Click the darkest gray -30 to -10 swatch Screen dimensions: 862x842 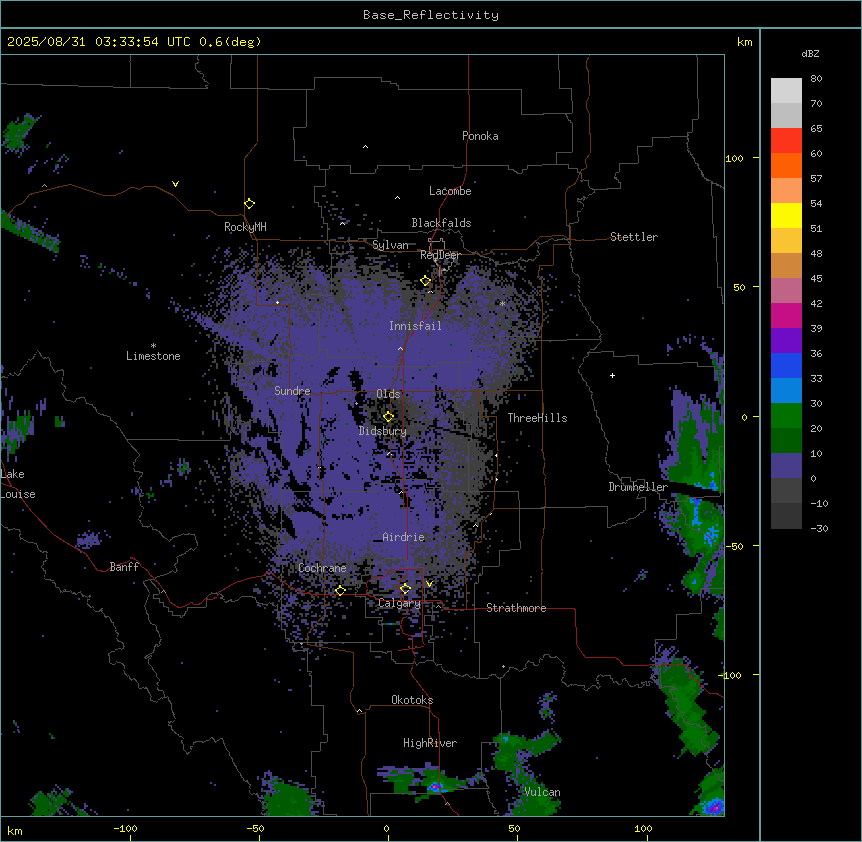tap(786, 516)
